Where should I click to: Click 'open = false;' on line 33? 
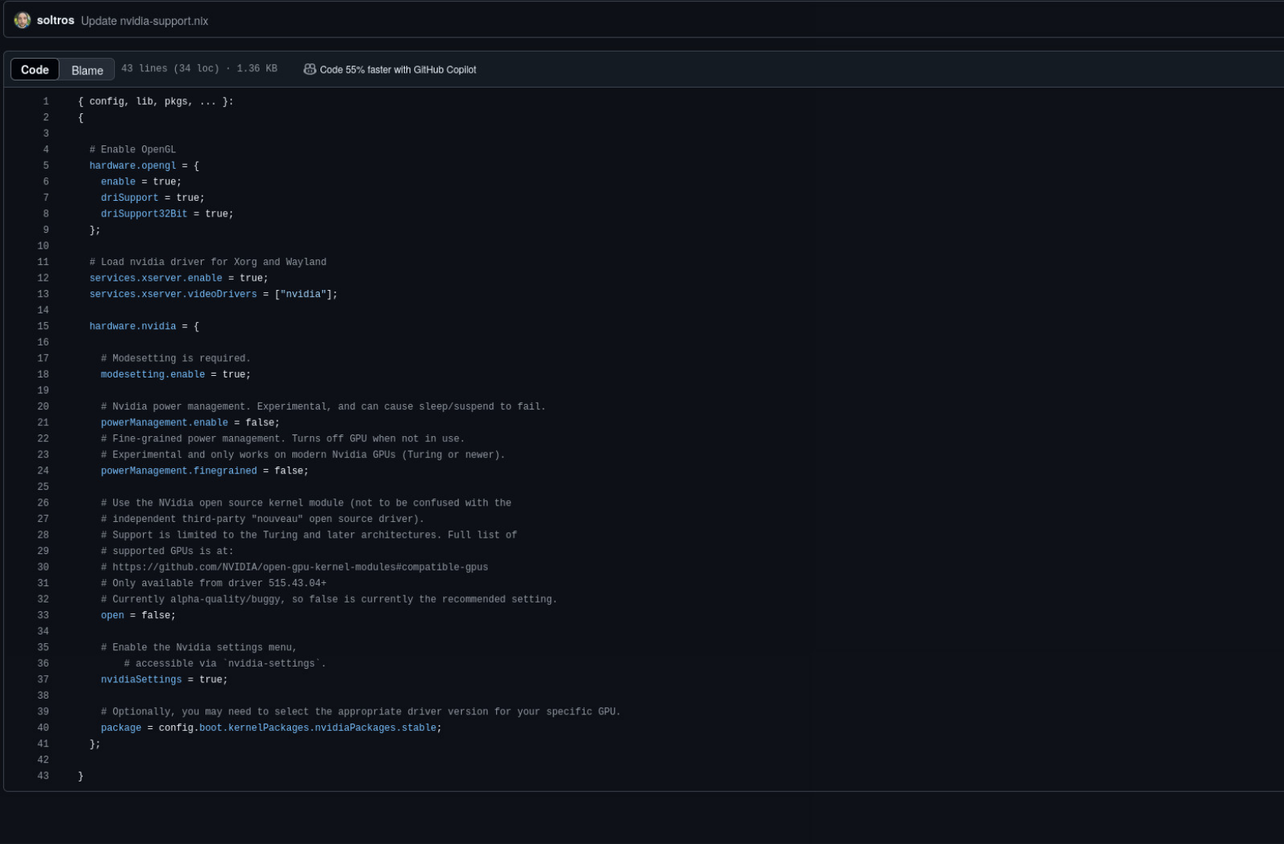coord(138,616)
